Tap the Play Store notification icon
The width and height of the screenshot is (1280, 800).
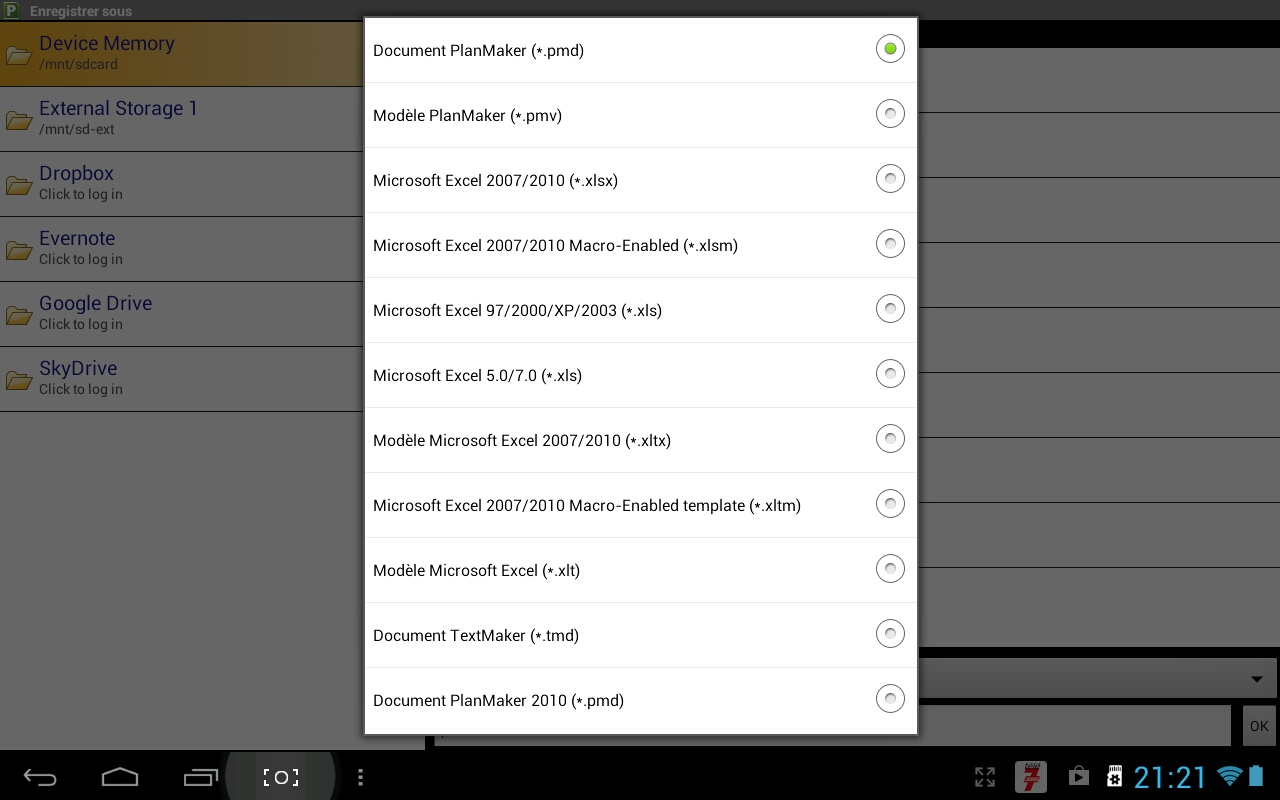1078,777
